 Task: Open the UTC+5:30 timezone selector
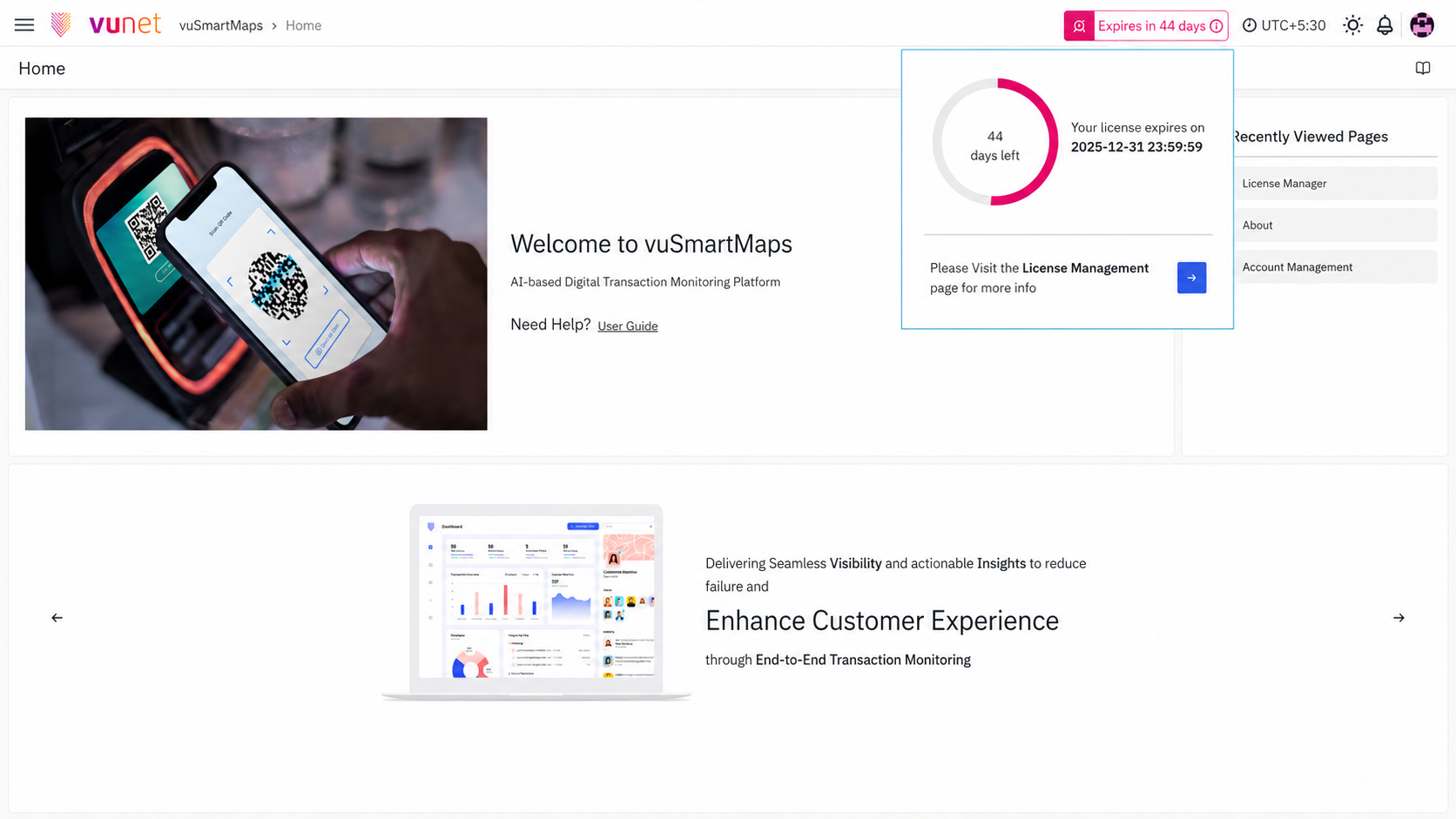point(1284,25)
